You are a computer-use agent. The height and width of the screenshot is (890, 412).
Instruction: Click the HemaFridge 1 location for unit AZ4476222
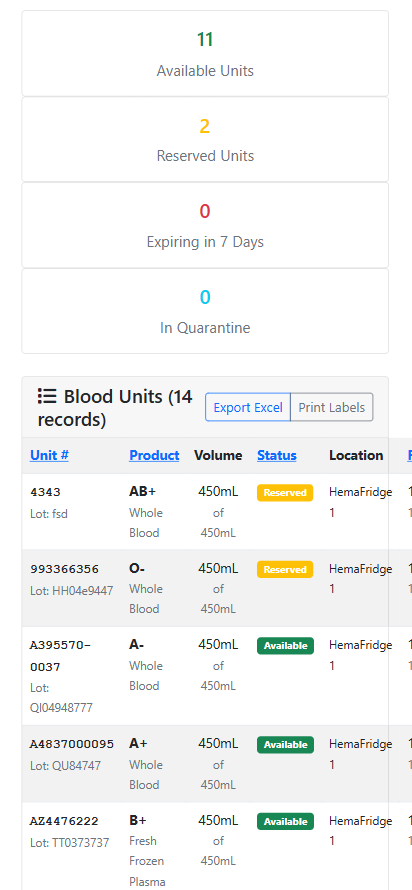click(360, 831)
